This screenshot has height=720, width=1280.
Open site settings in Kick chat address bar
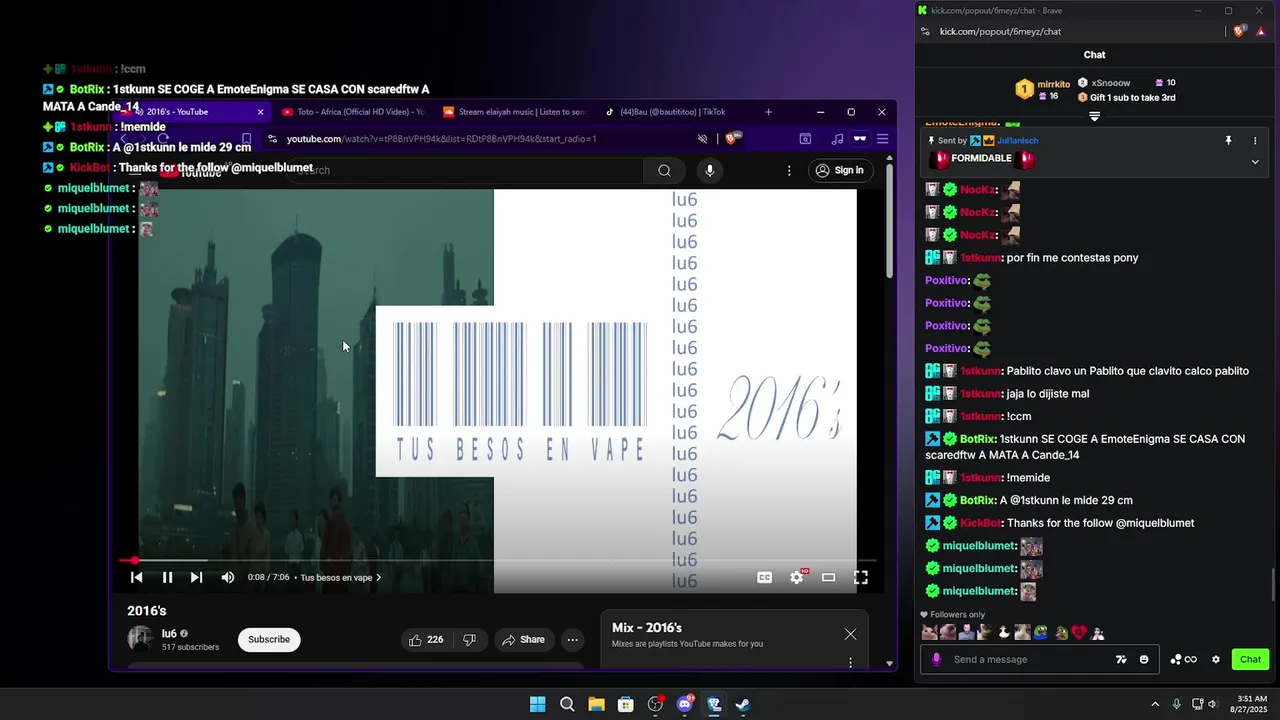click(x=925, y=31)
